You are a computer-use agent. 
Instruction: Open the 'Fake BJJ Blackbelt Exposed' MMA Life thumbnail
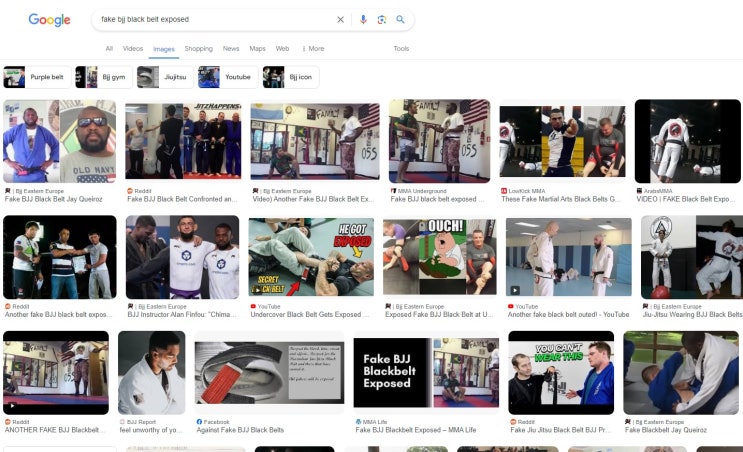(426, 372)
